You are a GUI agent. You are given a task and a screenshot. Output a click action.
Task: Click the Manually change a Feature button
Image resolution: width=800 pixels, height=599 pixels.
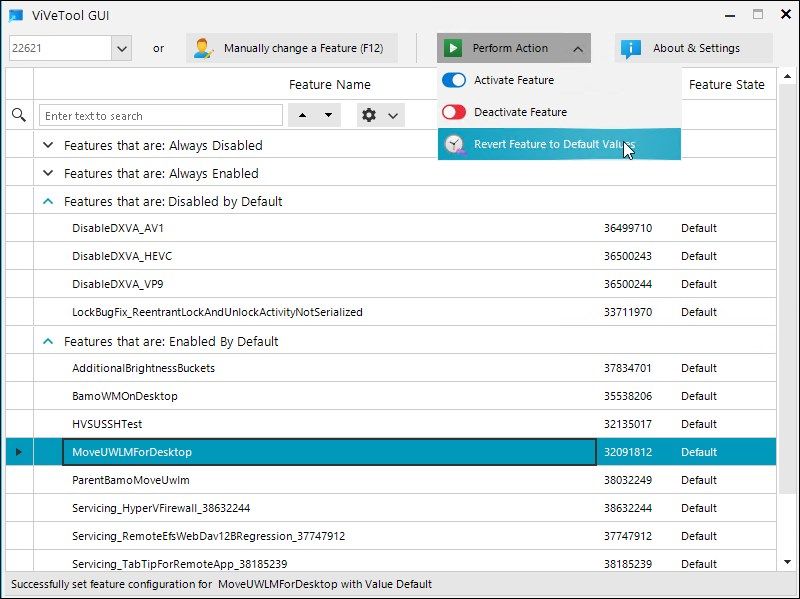click(x=290, y=47)
